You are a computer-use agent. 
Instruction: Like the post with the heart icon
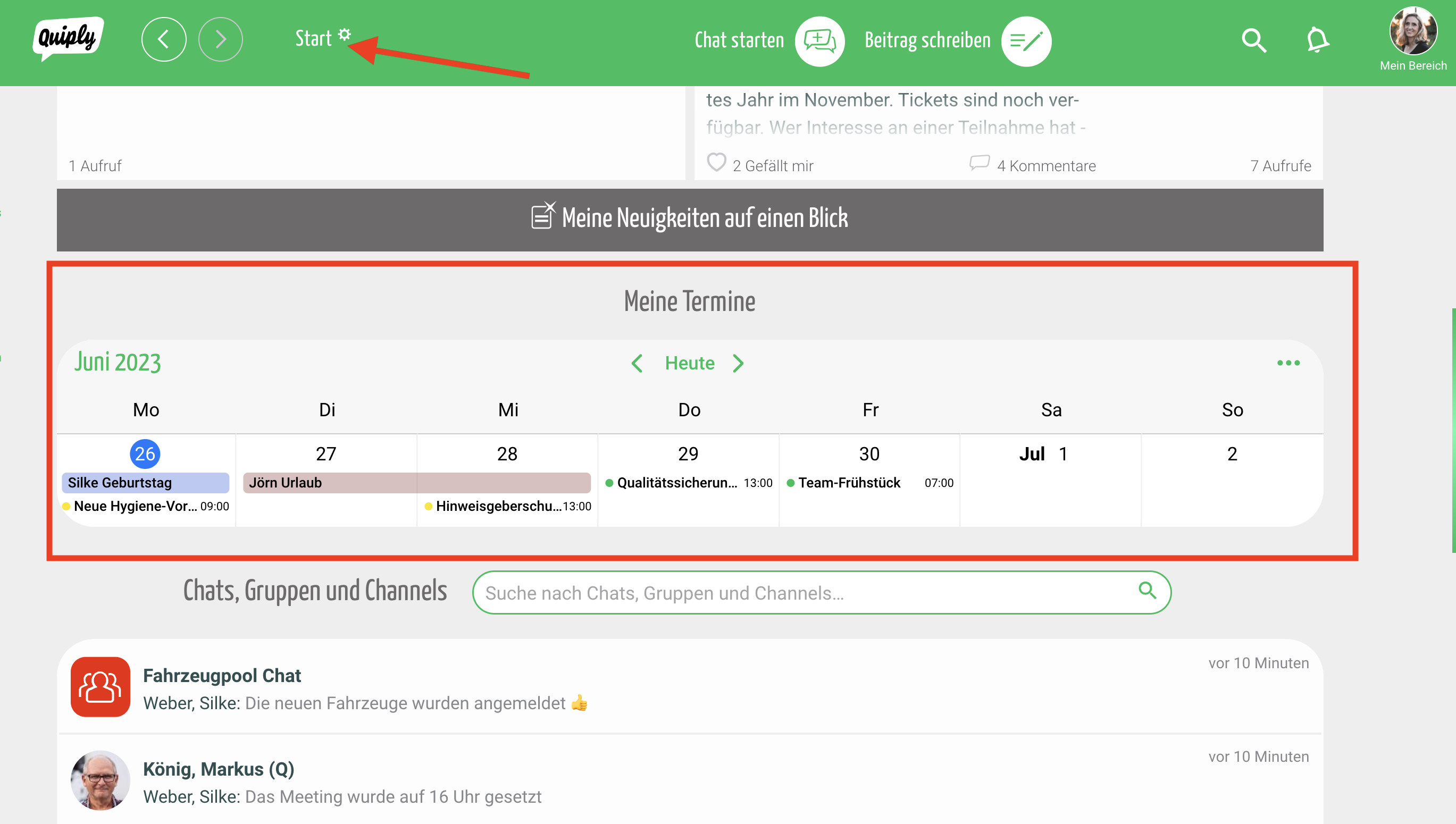point(716,163)
